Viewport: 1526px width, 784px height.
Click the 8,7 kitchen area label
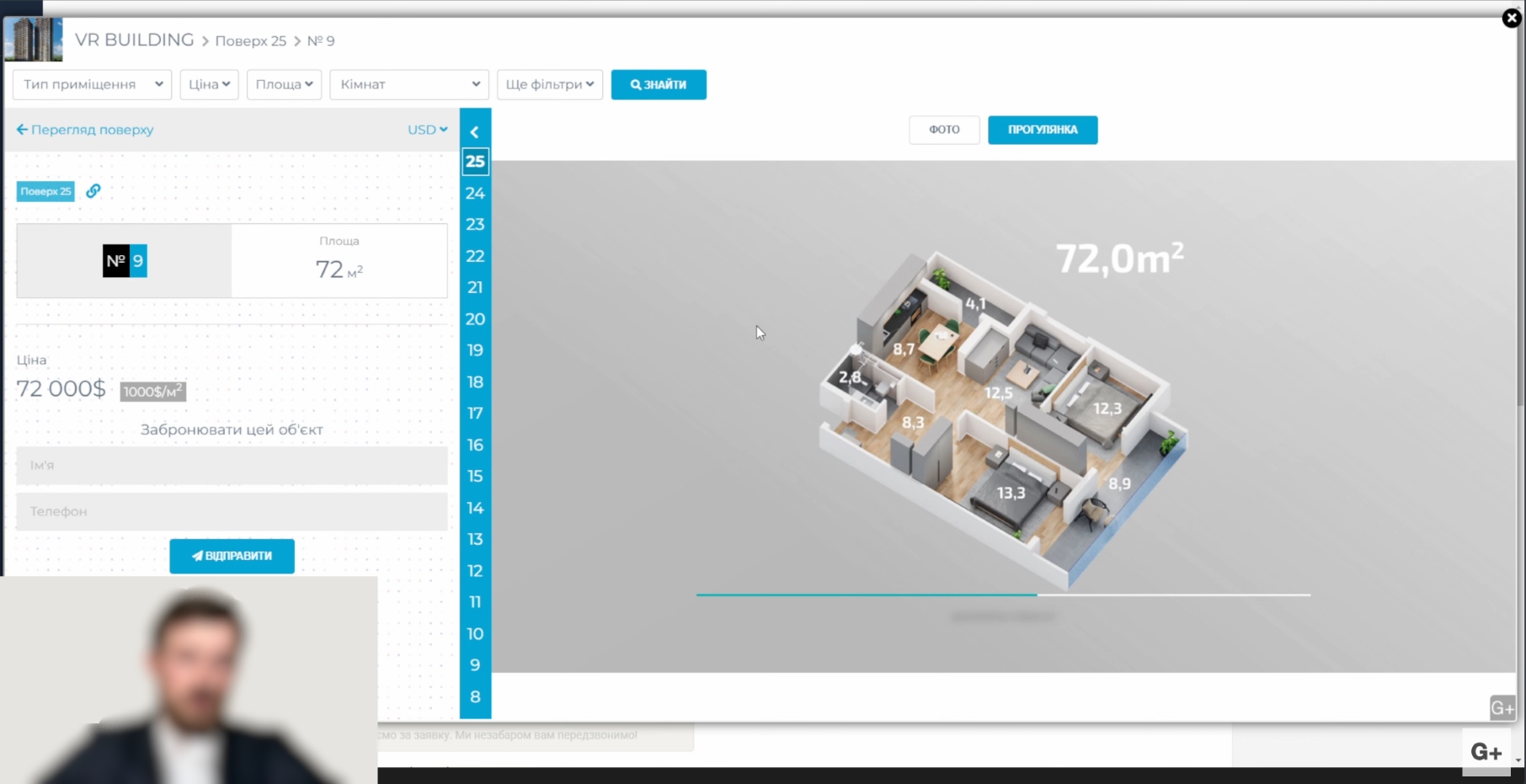coord(904,349)
